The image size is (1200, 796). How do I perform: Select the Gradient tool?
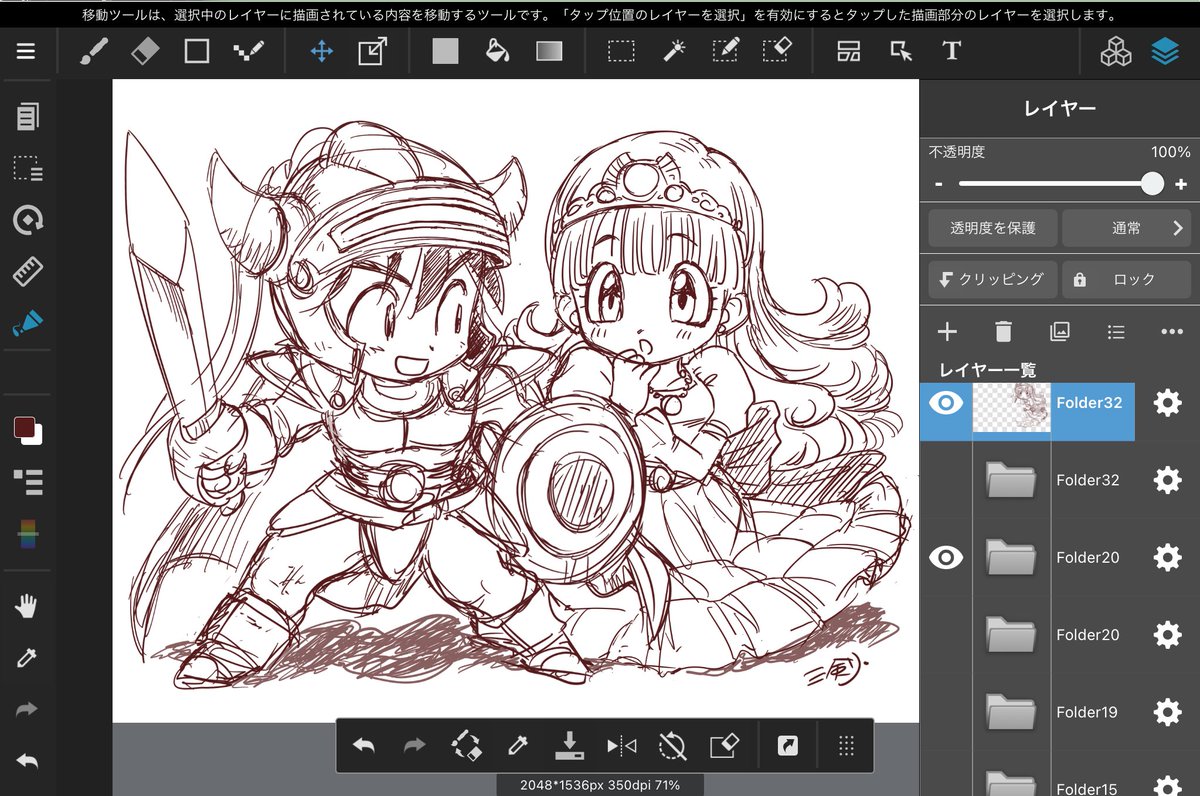(x=549, y=51)
